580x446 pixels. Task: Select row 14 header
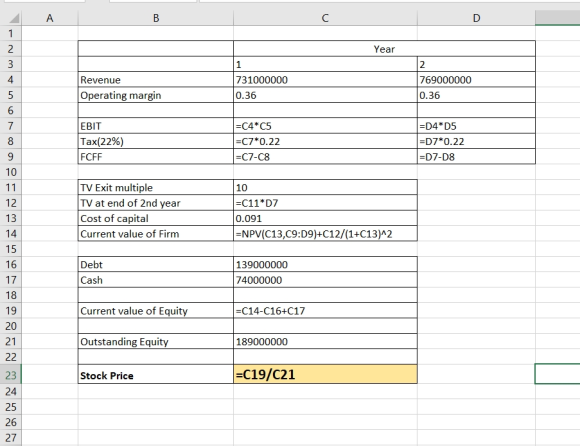tap(11, 234)
